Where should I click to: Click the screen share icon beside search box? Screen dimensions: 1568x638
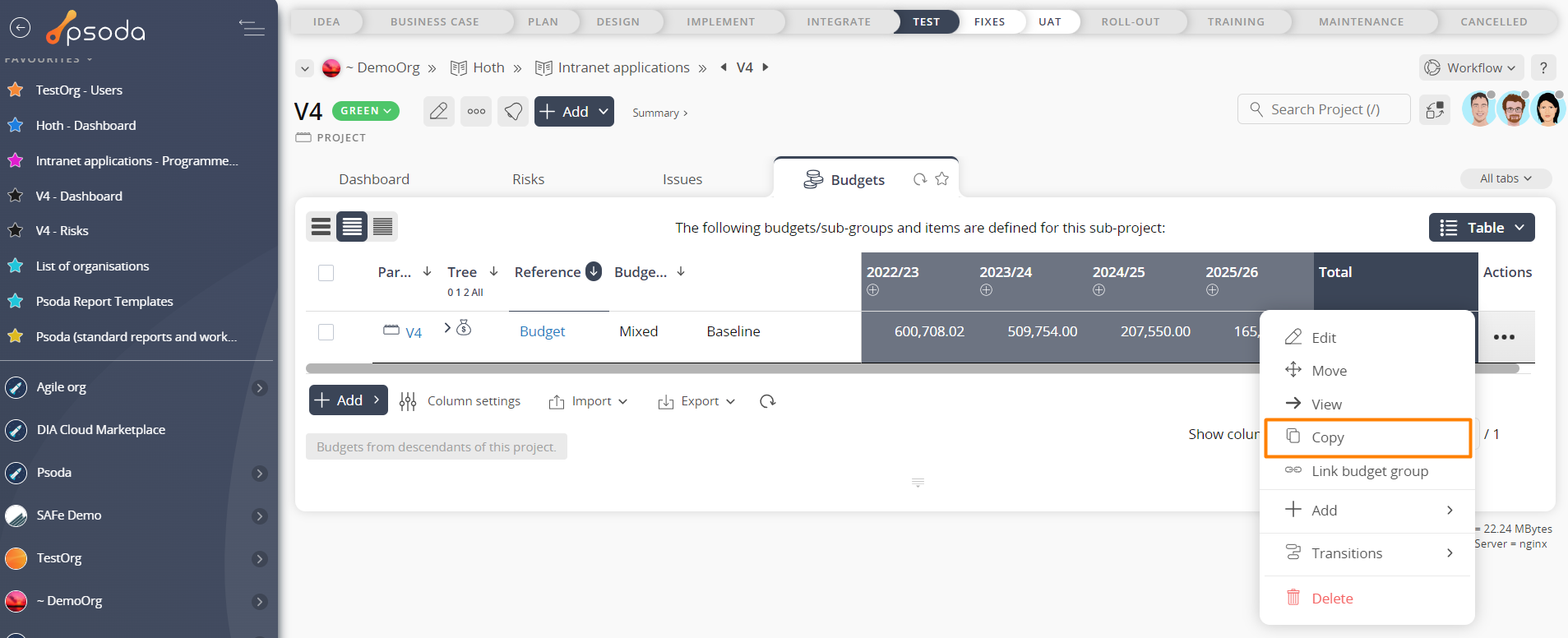point(1435,109)
